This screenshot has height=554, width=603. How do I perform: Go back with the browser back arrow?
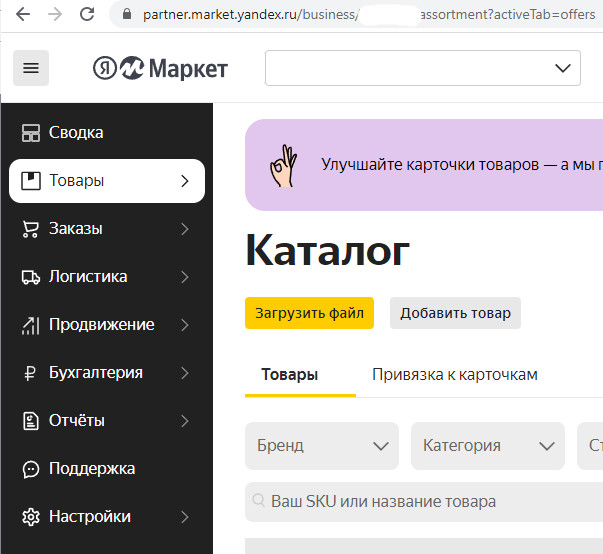pyautogui.click(x=23, y=15)
